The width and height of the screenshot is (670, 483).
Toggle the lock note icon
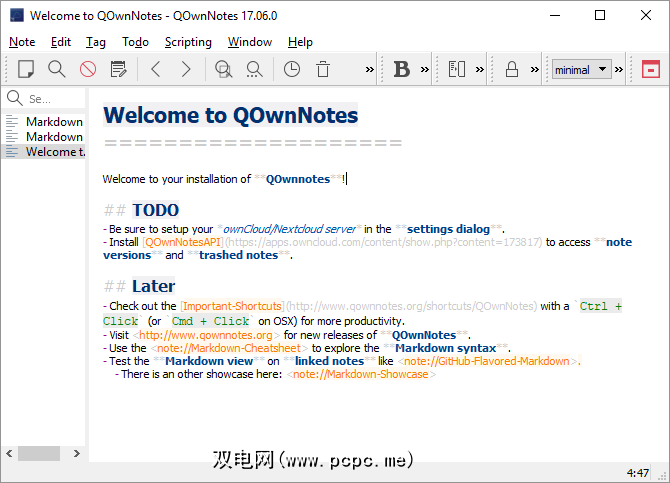pos(511,69)
